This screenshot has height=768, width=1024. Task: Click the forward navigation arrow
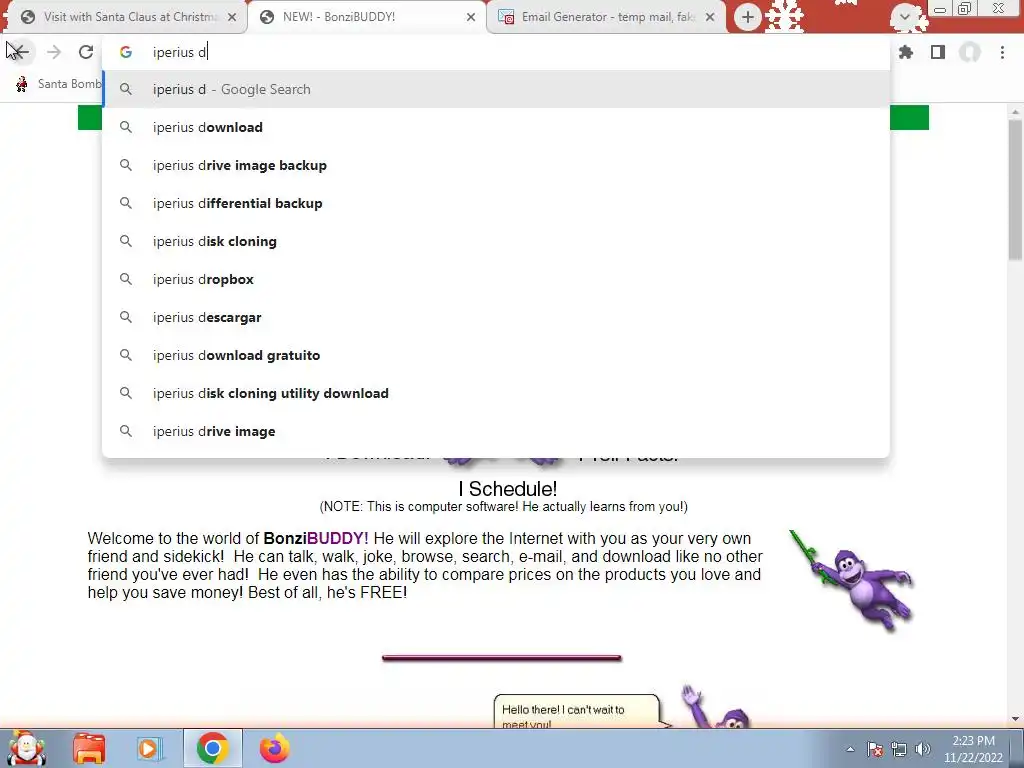point(54,52)
